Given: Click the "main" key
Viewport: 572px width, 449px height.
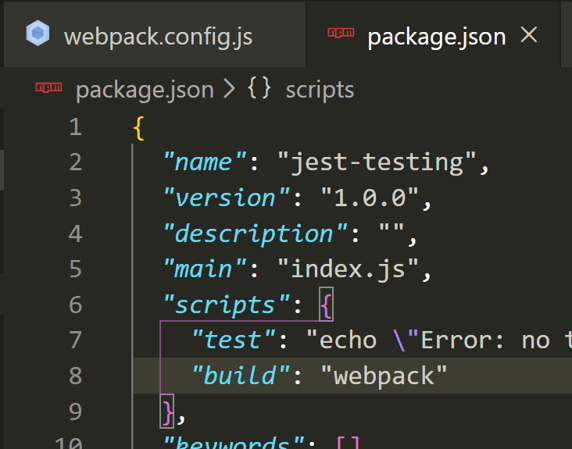Looking at the screenshot, I should pyautogui.click(x=204, y=269).
